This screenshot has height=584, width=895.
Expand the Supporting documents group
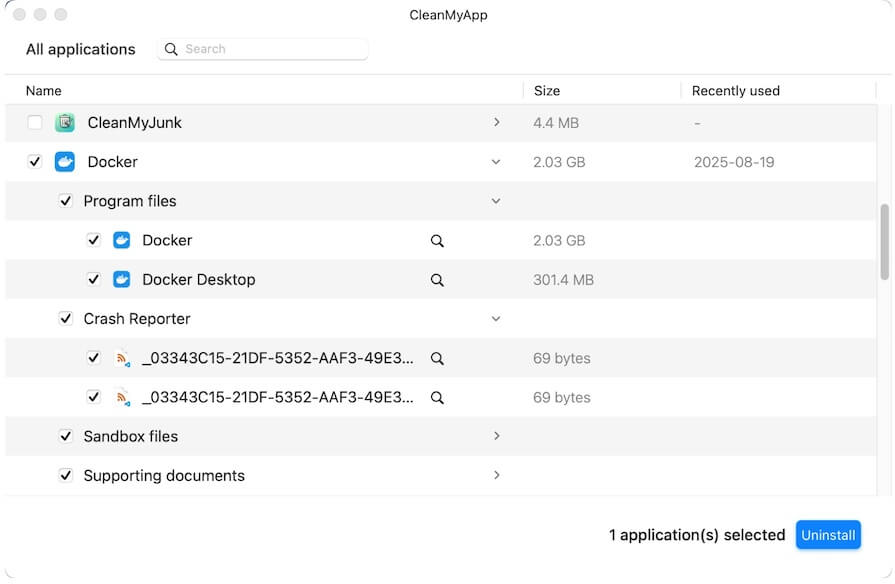pos(497,475)
